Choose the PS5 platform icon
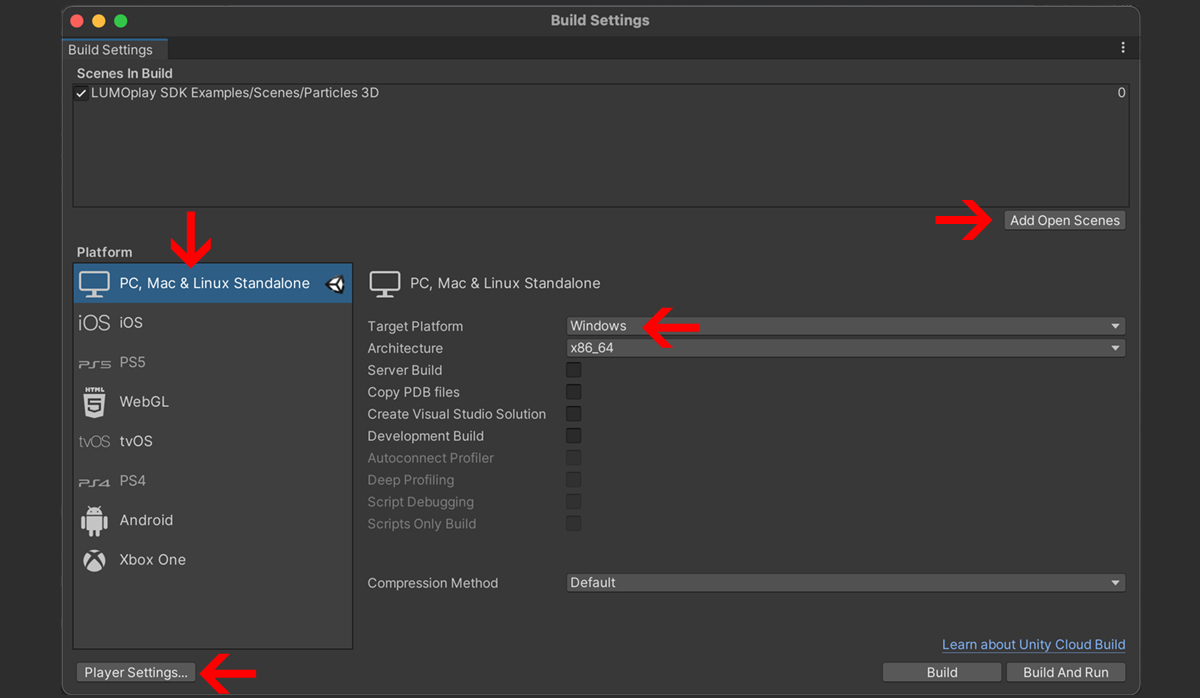 click(94, 363)
